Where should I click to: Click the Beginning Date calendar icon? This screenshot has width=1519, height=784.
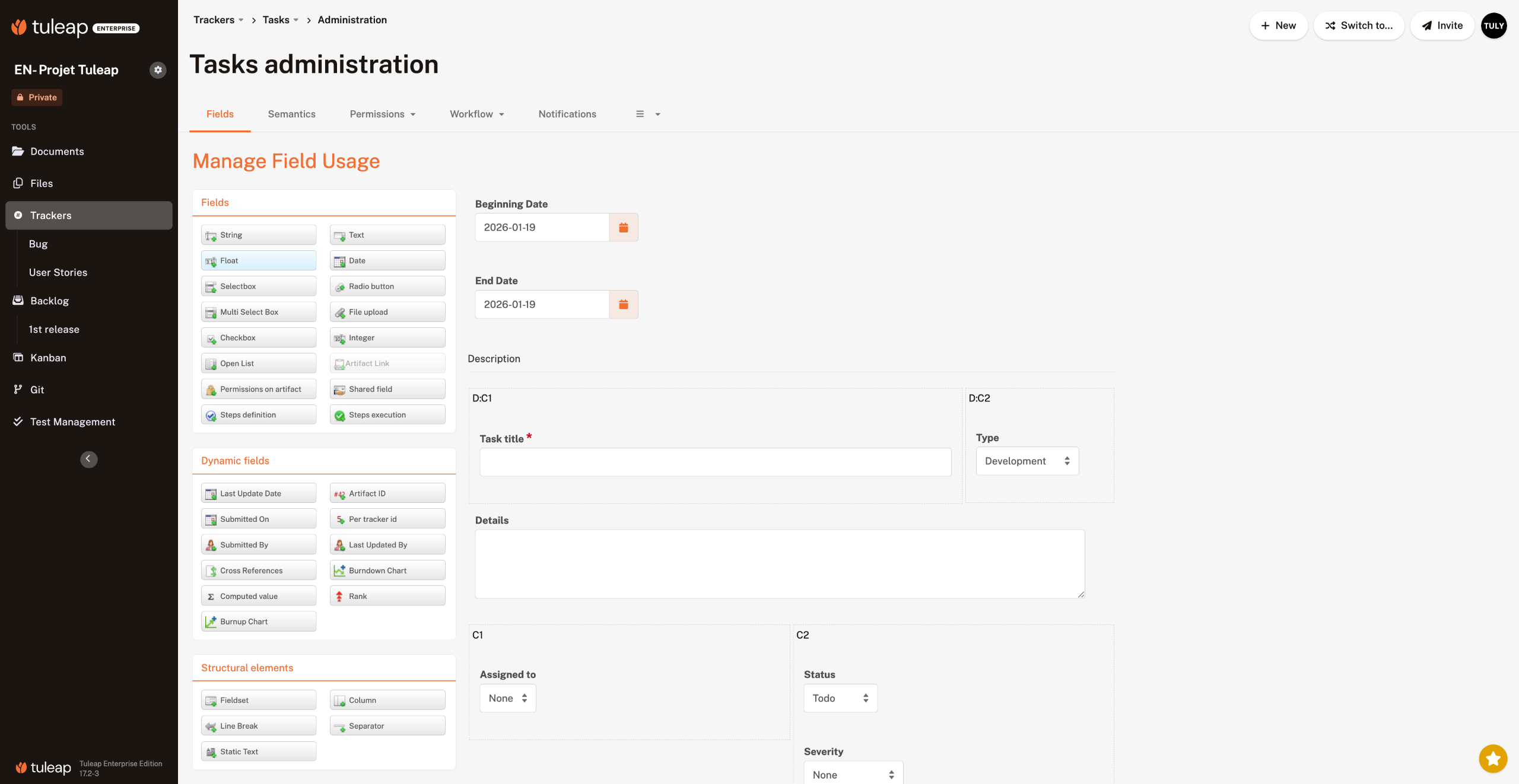(x=623, y=227)
